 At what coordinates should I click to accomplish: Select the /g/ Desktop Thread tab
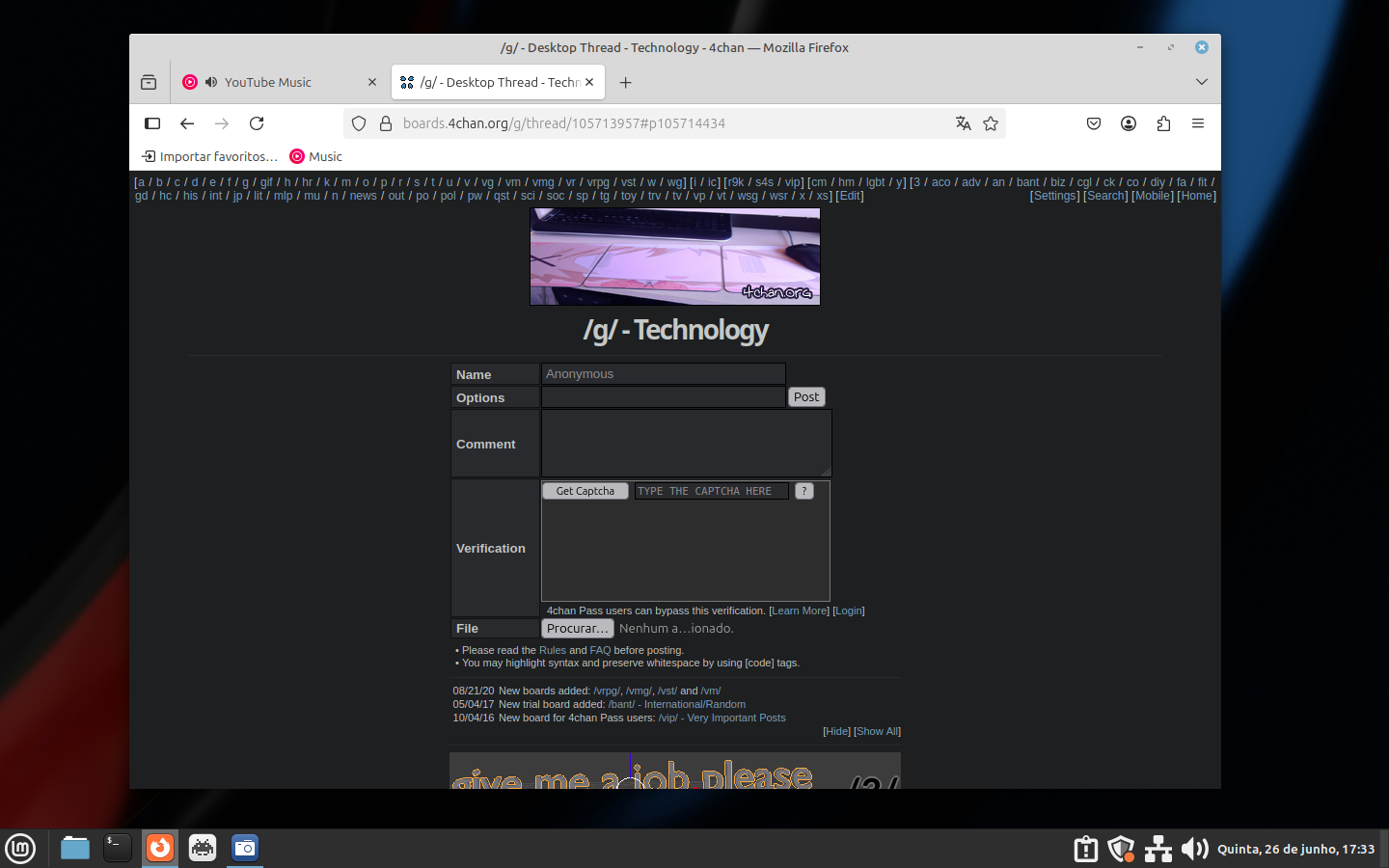tap(498, 82)
